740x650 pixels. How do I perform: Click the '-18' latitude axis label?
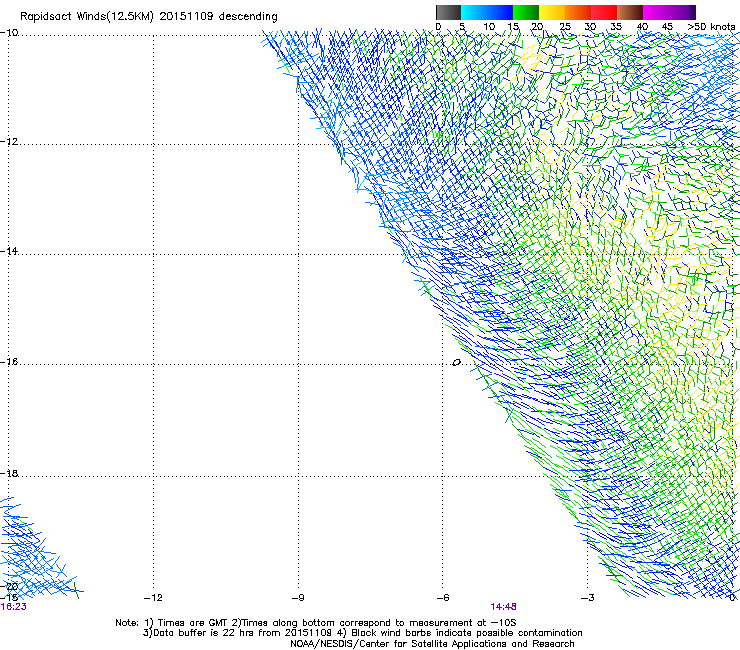[9, 473]
